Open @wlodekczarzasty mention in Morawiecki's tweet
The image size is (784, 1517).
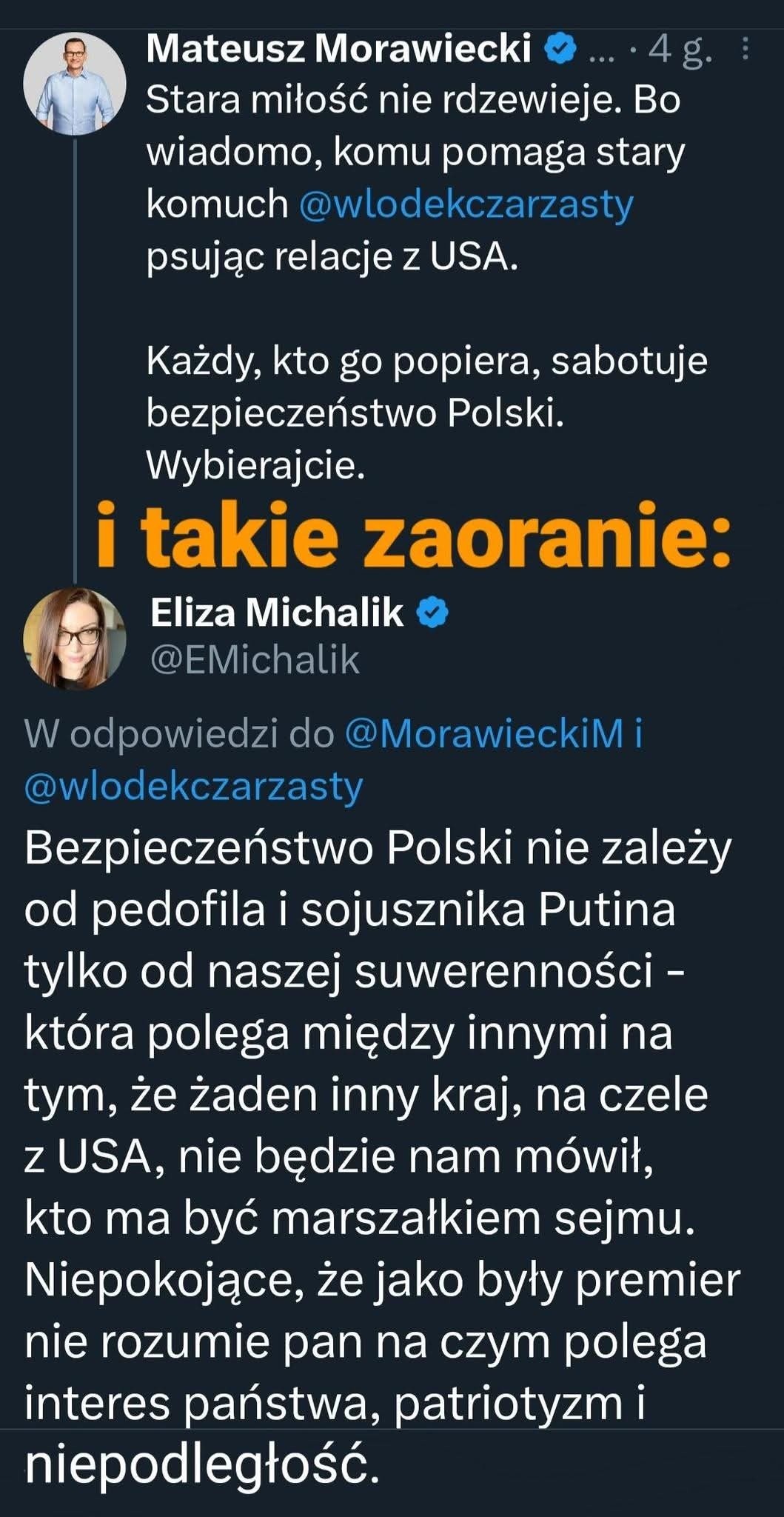pos(466,204)
